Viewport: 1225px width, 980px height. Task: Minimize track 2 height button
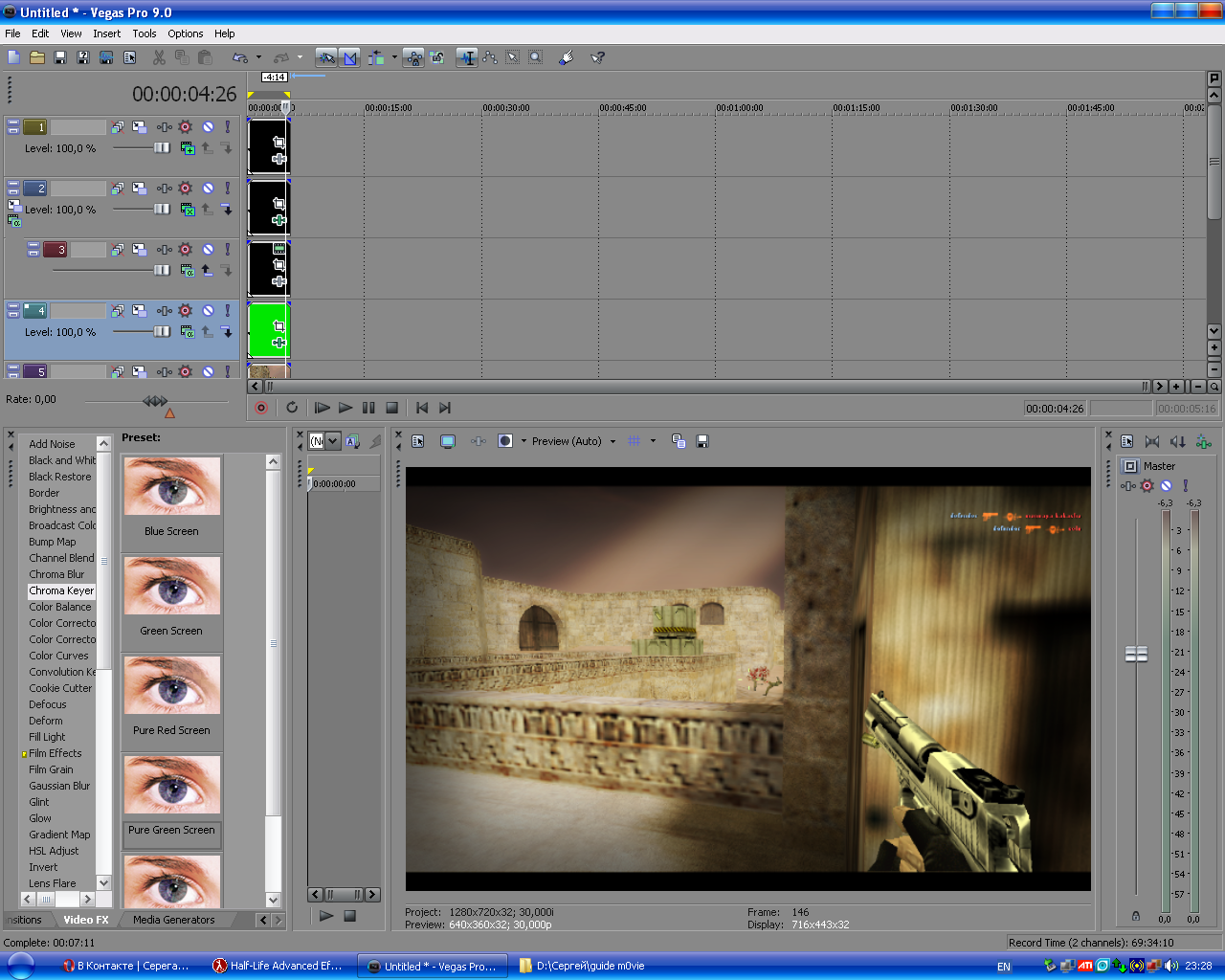[x=13, y=184]
